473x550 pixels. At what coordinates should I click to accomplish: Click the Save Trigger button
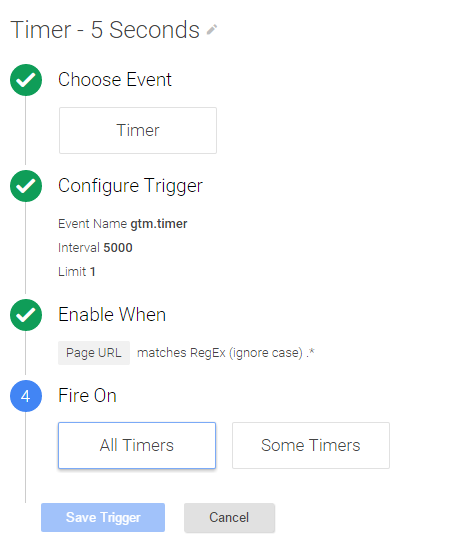(103, 517)
